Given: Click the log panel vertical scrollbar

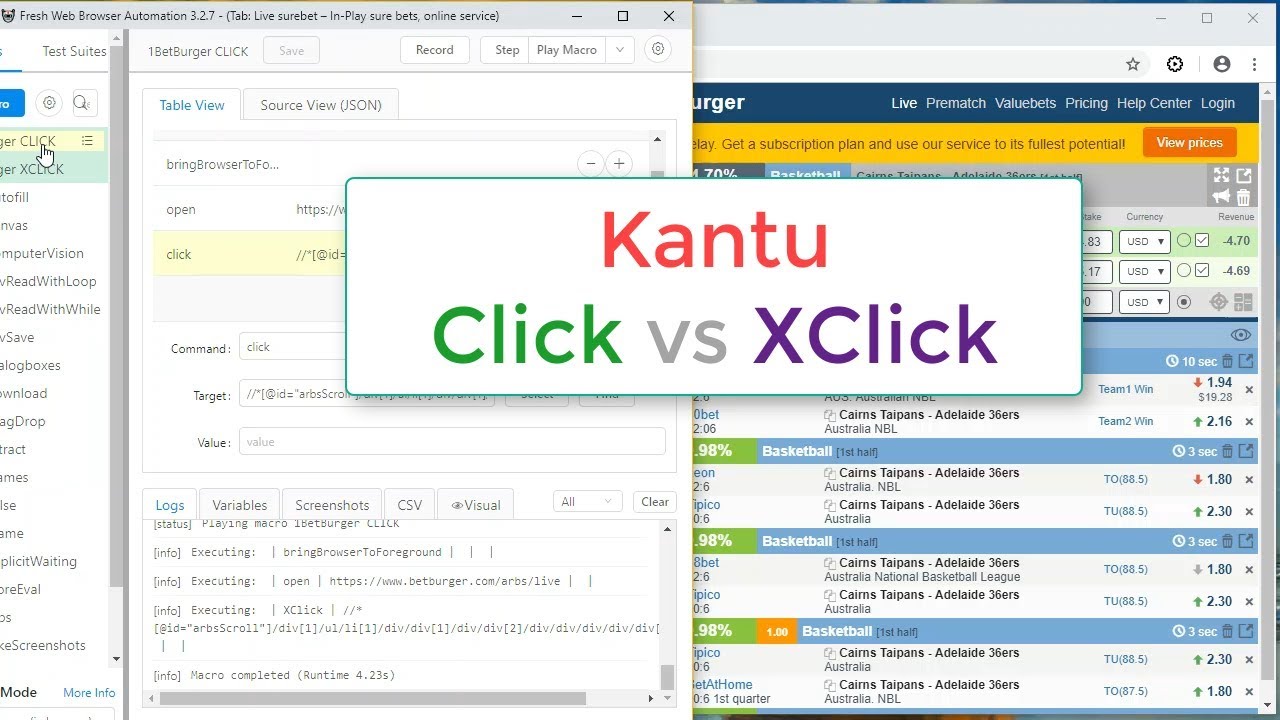Looking at the screenshot, I should click(x=667, y=677).
